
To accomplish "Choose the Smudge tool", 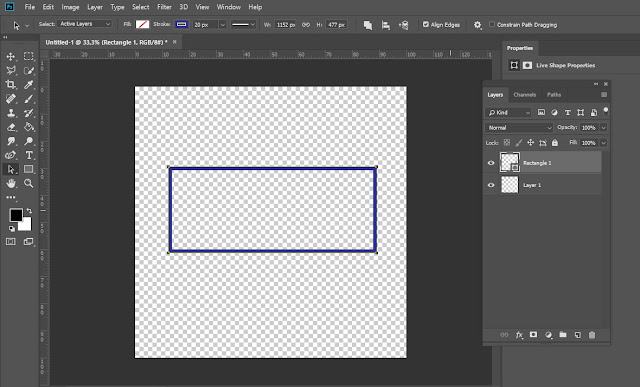I will [11, 141].
